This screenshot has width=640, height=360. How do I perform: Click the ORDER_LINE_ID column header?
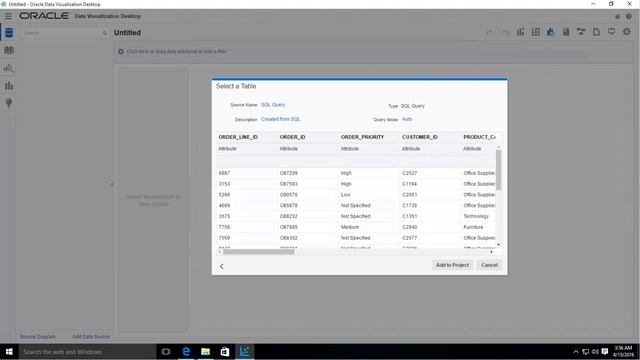238,137
